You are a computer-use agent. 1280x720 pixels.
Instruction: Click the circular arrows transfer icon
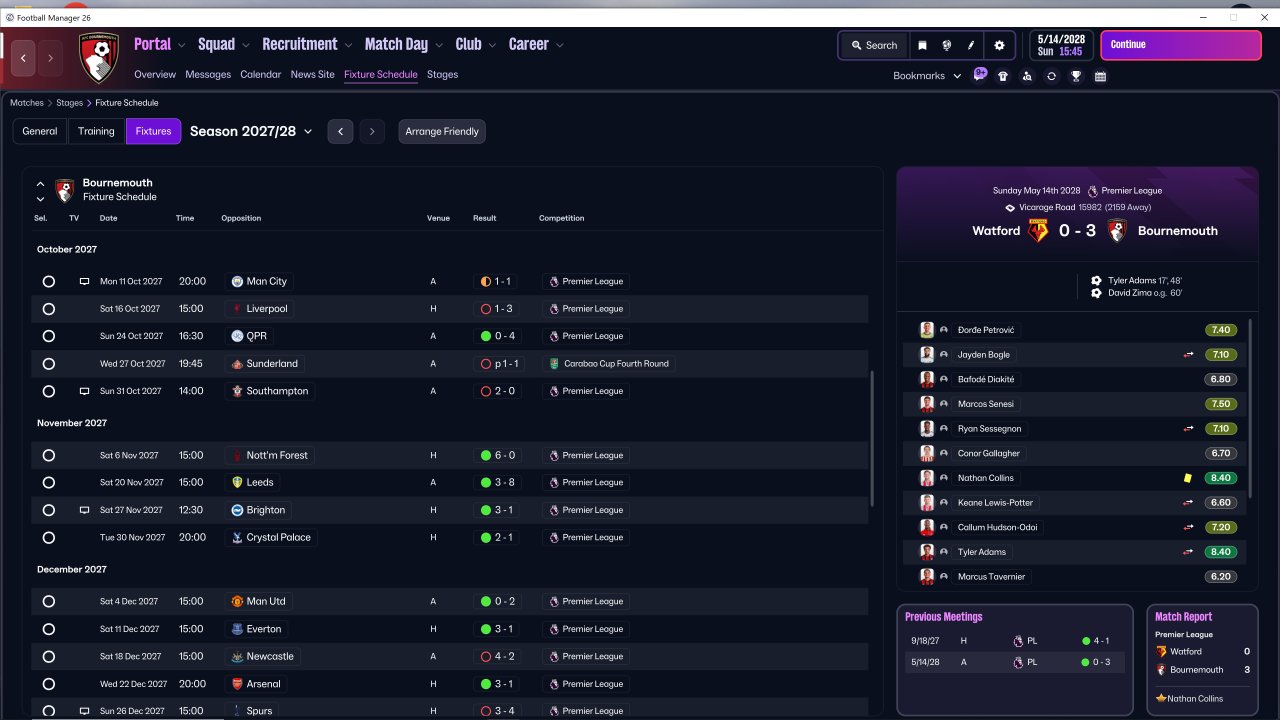pos(1051,76)
